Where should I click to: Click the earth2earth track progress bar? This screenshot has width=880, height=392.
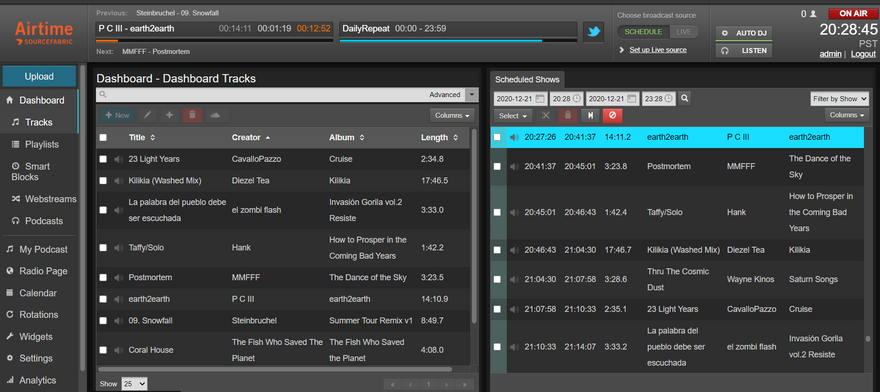pyautogui.click(x=214, y=40)
